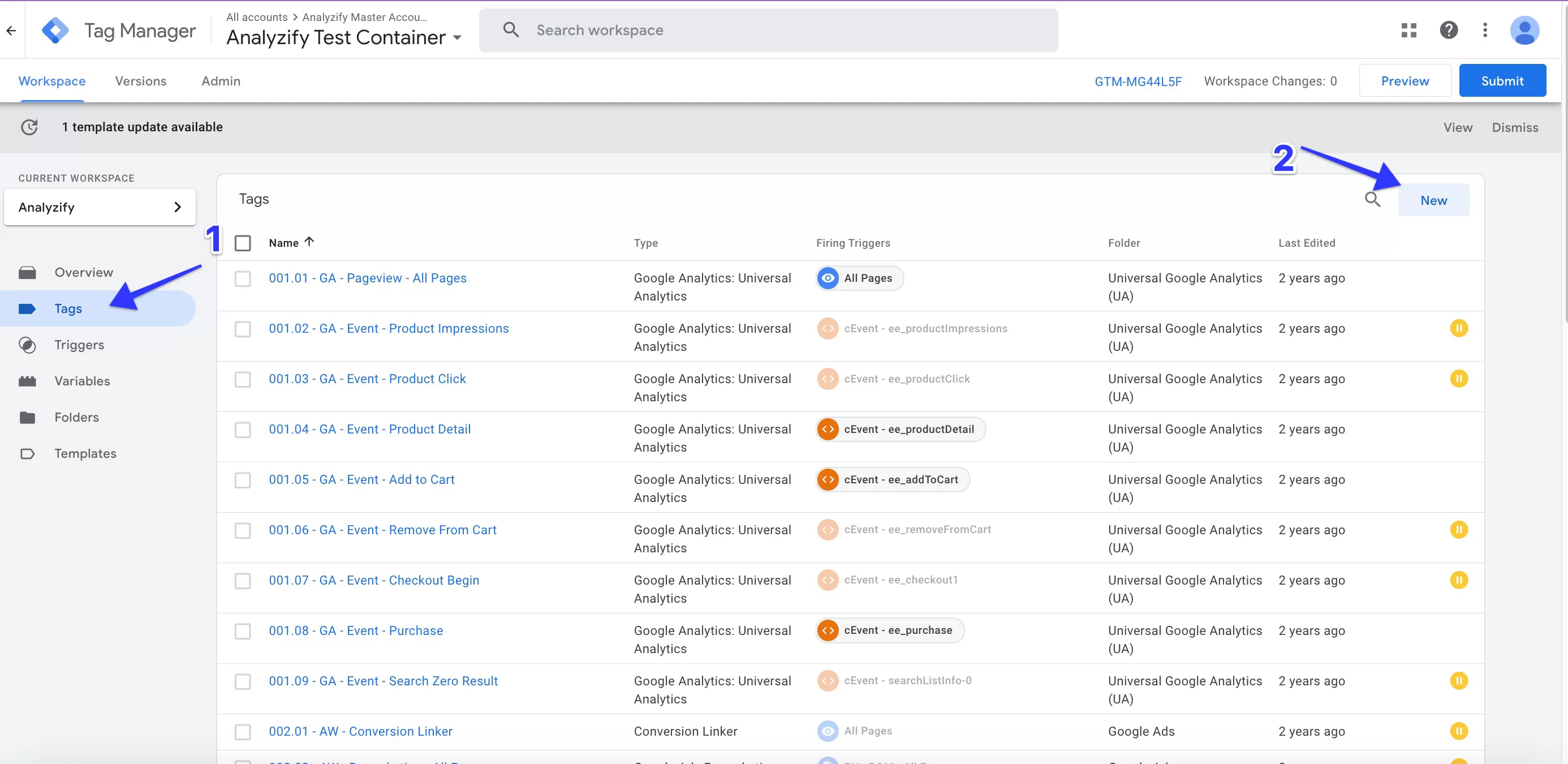Image resolution: width=1568 pixels, height=764 pixels.
Task: Click Workspace Changes: 0 text
Action: click(x=1270, y=81)
